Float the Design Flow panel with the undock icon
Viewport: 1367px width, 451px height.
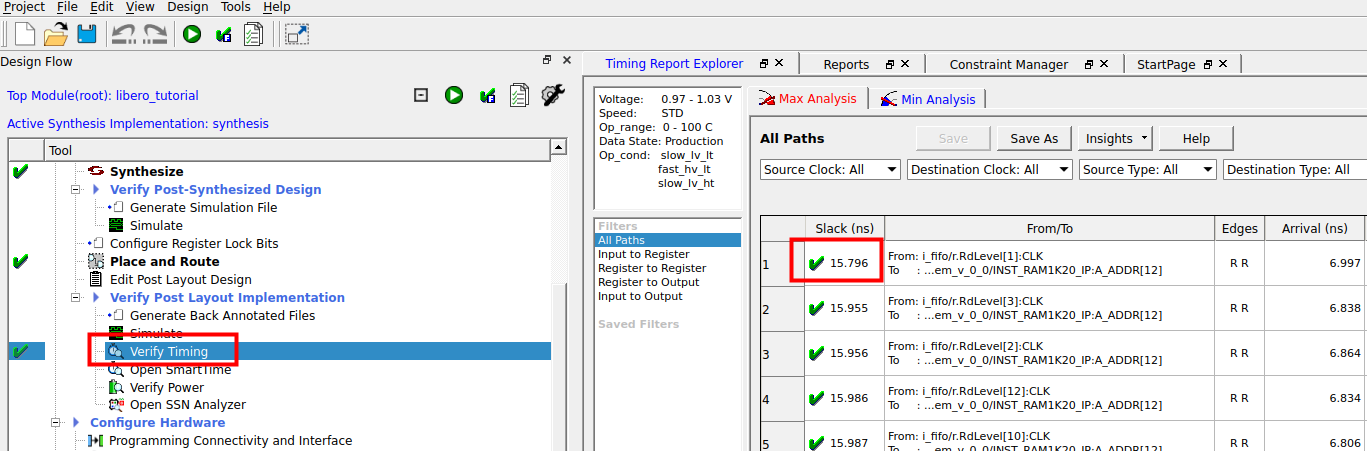click(547, 61)
